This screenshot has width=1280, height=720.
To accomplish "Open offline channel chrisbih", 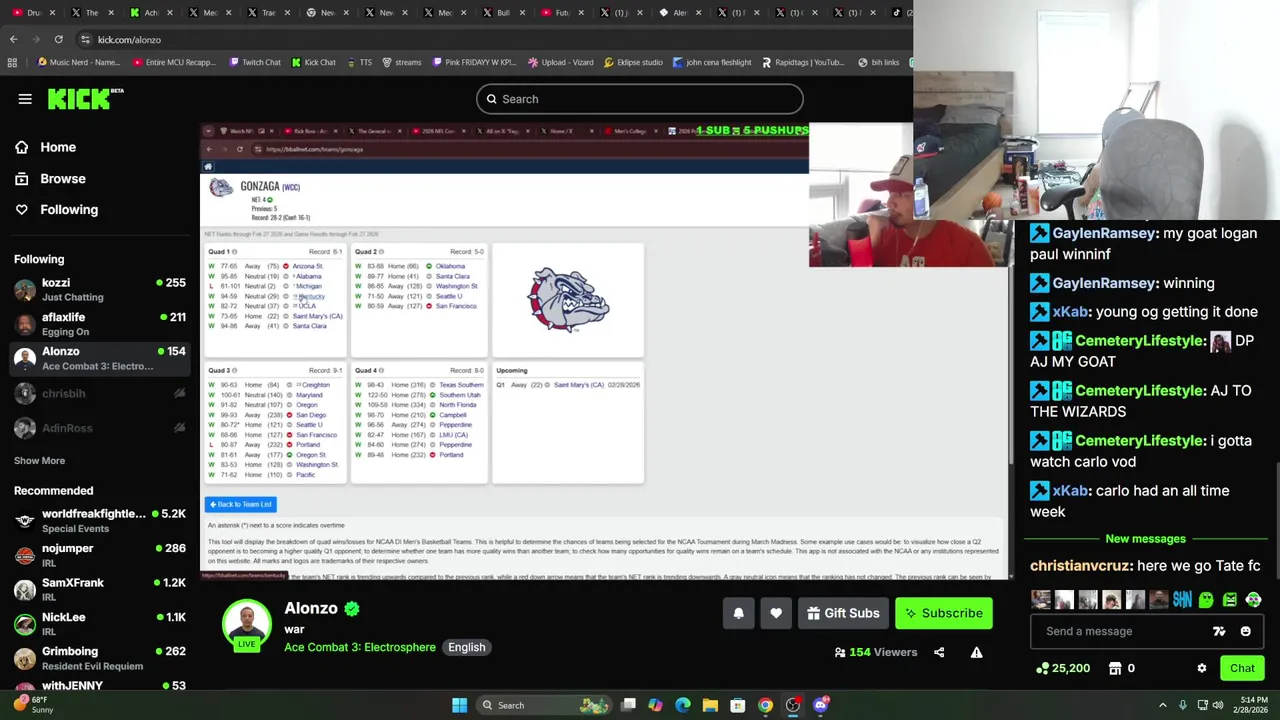I will 100,393.
